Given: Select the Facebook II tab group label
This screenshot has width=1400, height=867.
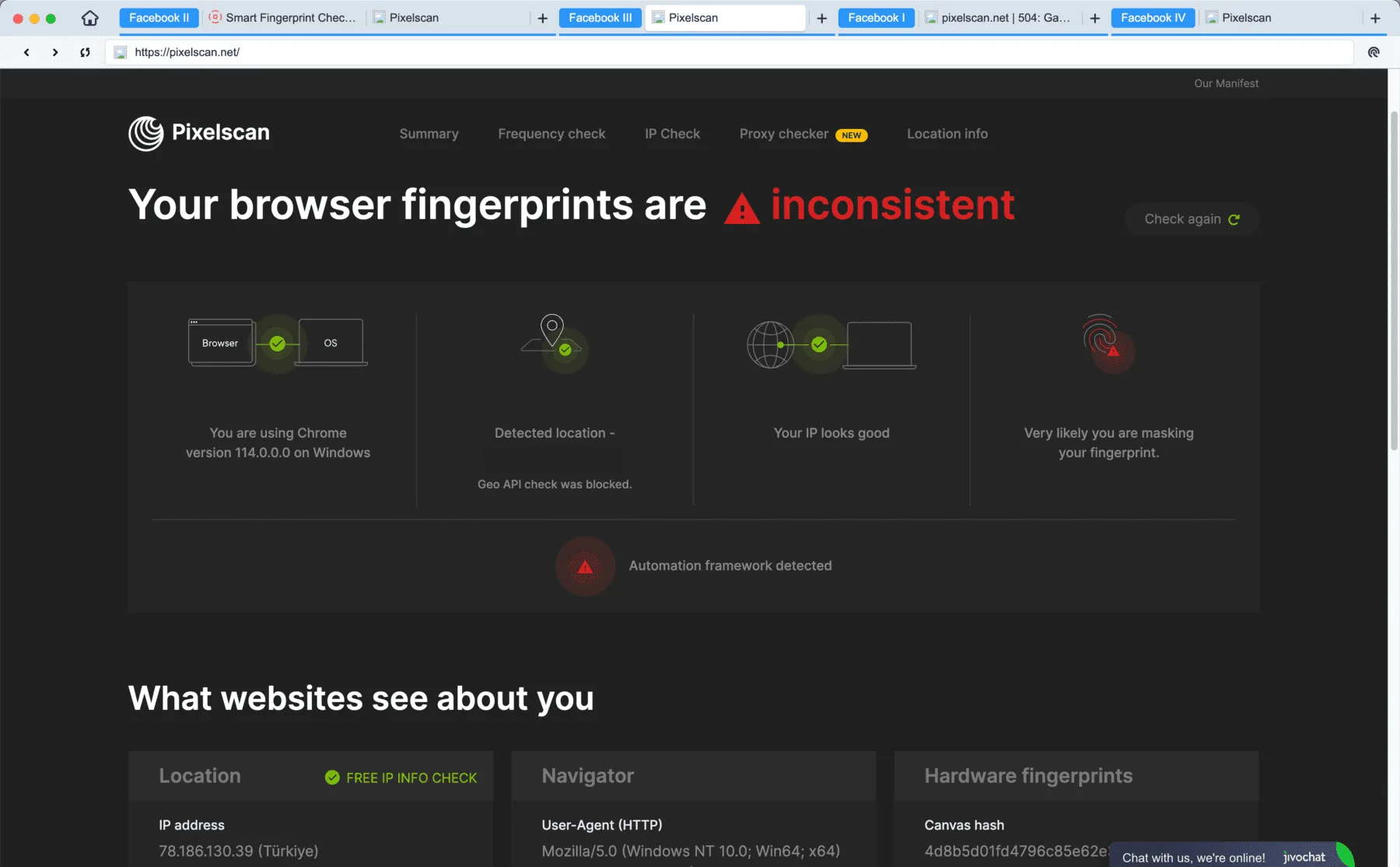Looking at the screenshot, I should tap(159, 18).
